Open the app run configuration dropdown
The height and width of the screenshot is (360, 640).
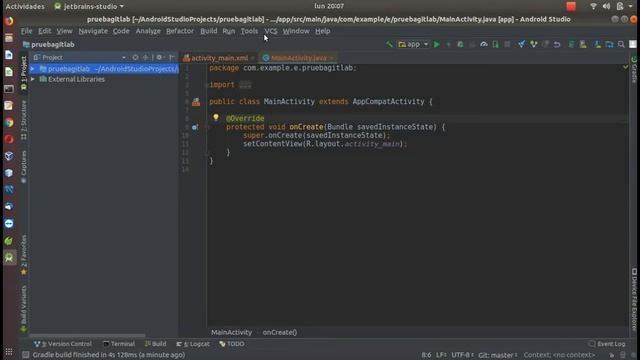413,44
